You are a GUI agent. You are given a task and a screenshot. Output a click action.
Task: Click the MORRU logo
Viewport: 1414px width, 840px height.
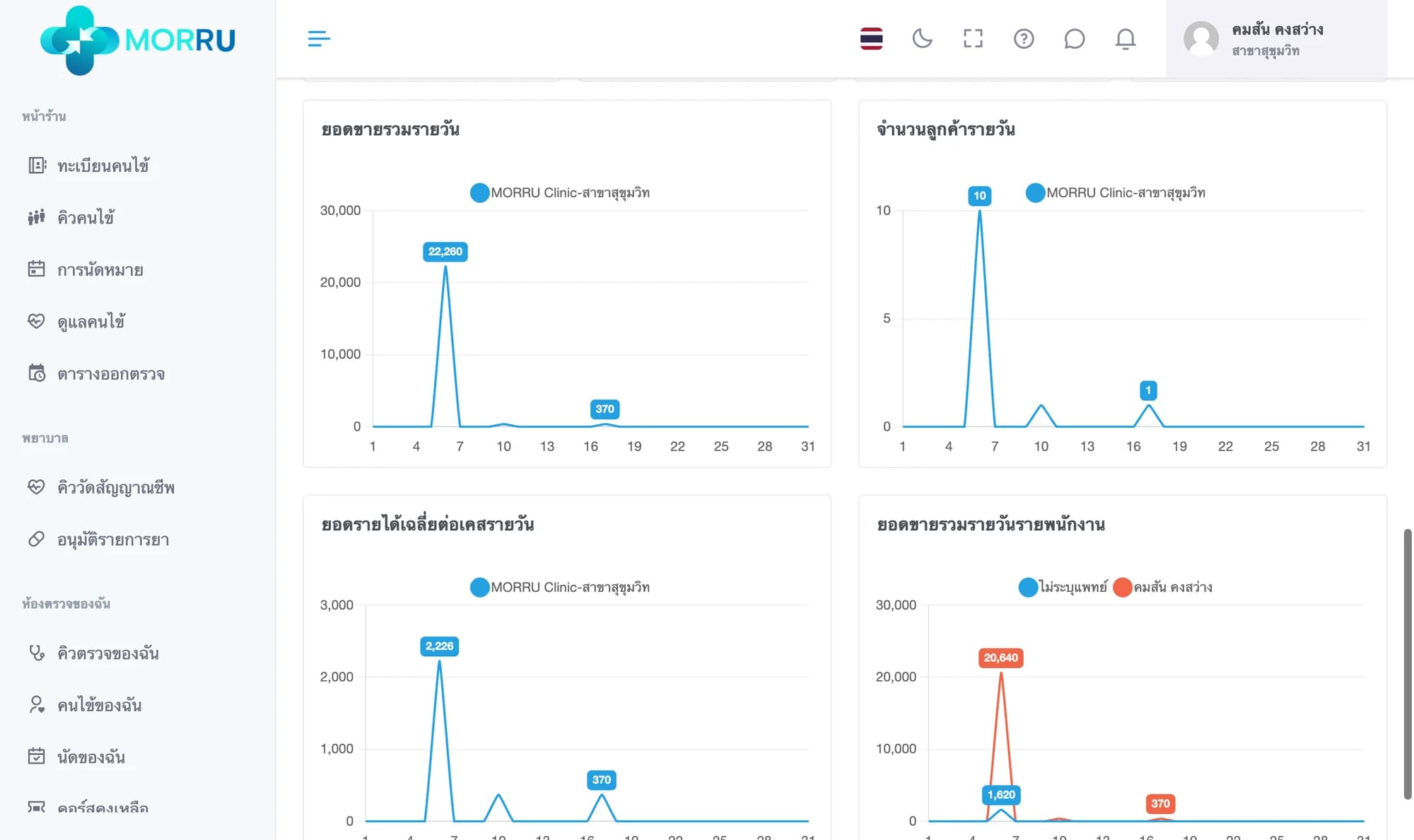tap(138, 40)
